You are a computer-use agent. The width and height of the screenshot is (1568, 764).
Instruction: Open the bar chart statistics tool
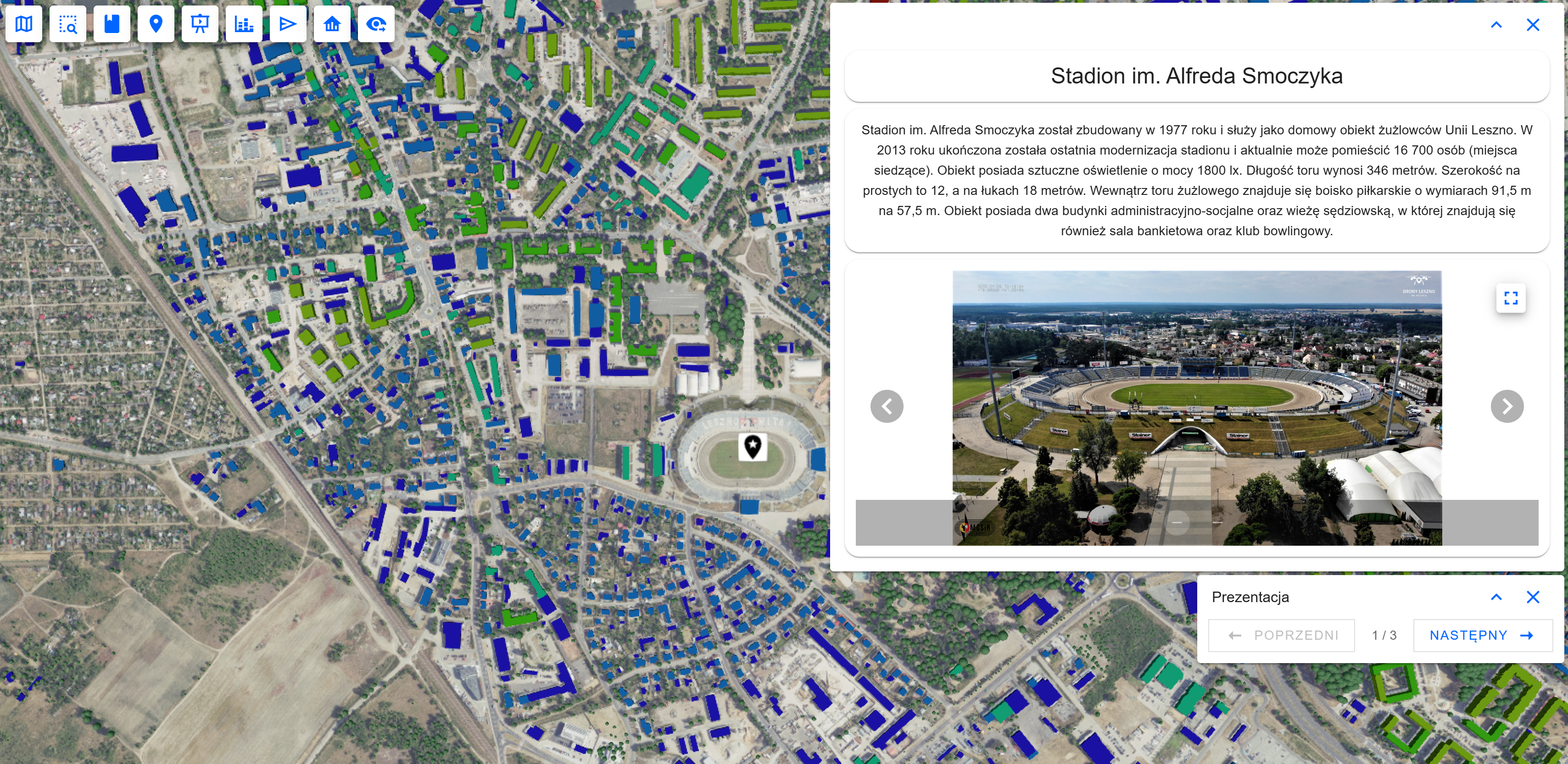tap(244, 24)
